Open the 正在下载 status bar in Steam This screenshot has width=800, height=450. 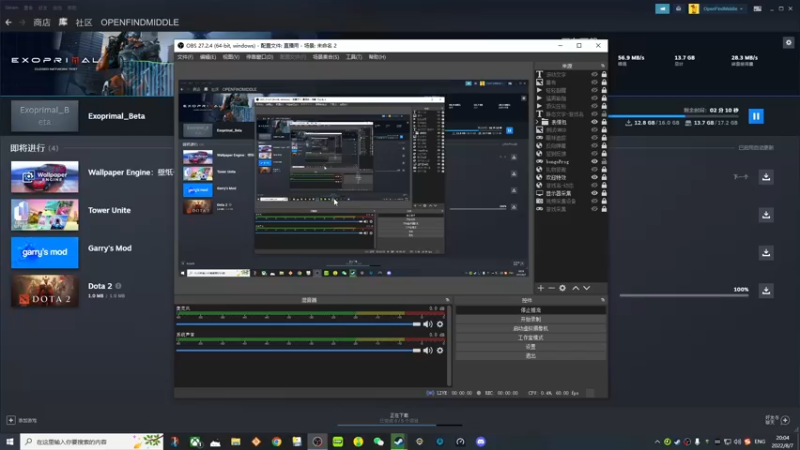(x=399, y=419)
